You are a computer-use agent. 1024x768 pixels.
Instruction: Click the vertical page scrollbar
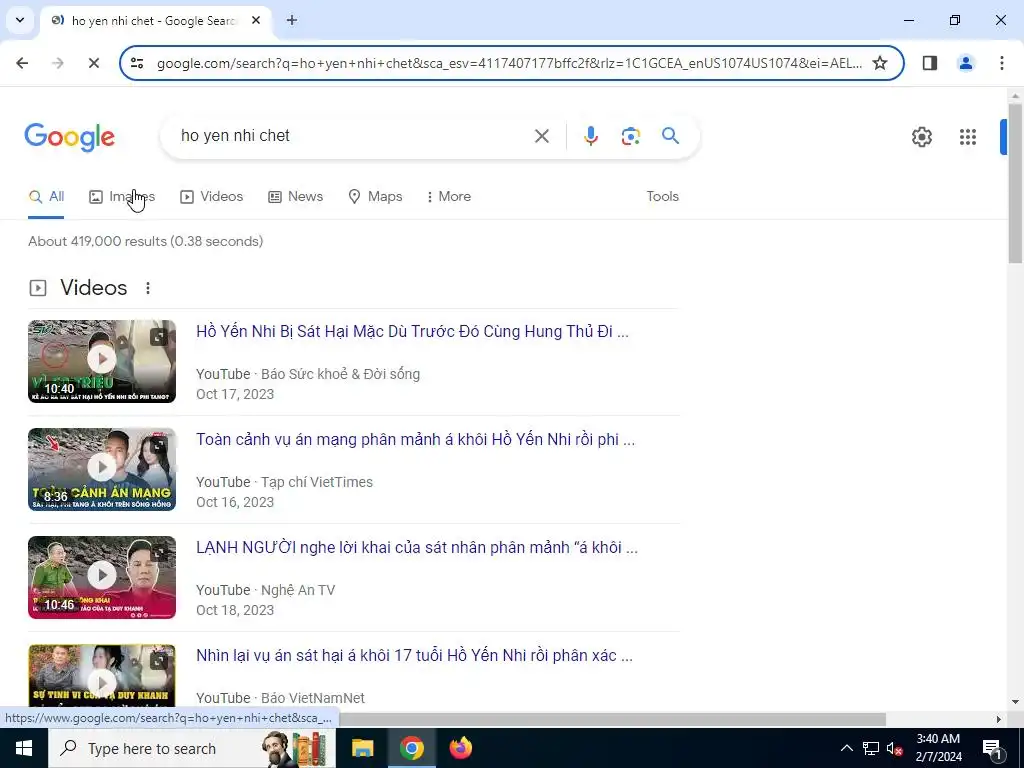tap(1015, 183)
